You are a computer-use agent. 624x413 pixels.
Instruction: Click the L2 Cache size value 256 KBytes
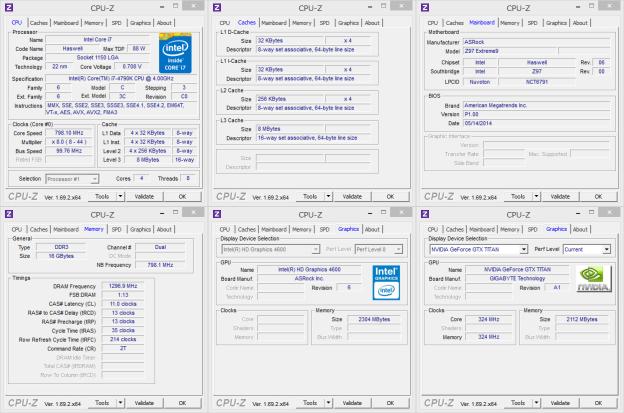coord(291,99)
